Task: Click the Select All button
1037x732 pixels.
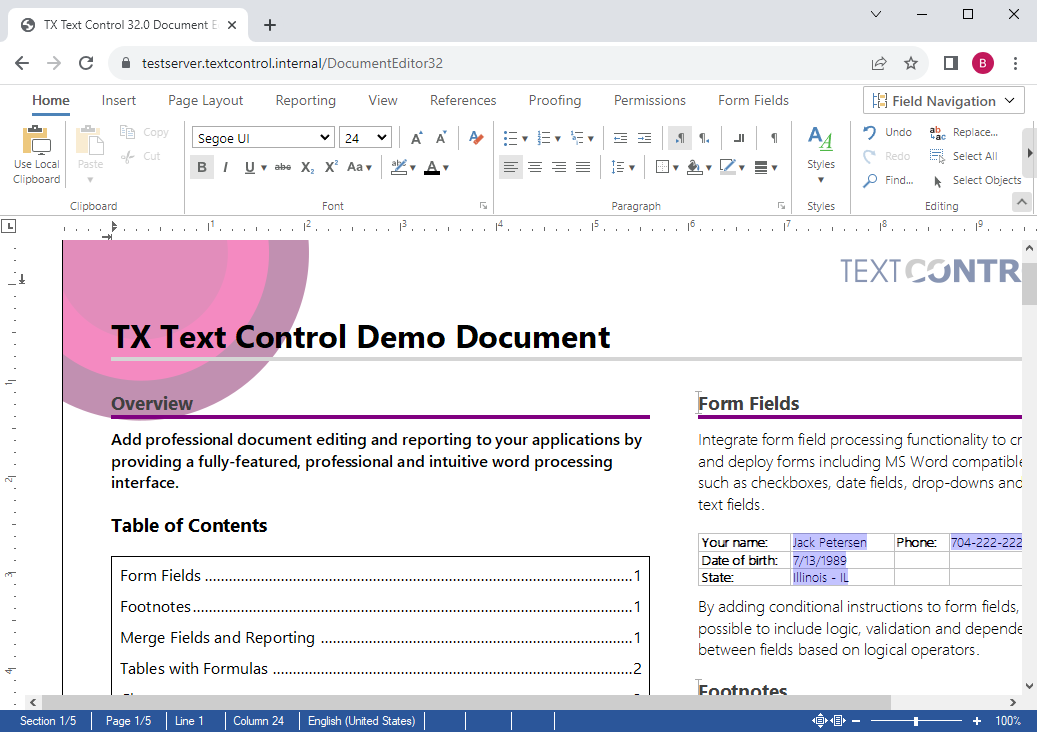Action: [x=963, y=156]
